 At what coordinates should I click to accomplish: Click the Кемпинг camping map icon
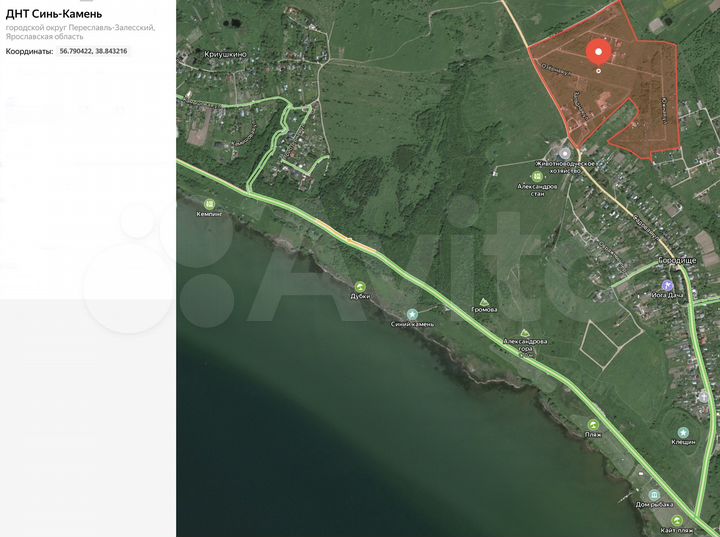click(x=210, y=204)
